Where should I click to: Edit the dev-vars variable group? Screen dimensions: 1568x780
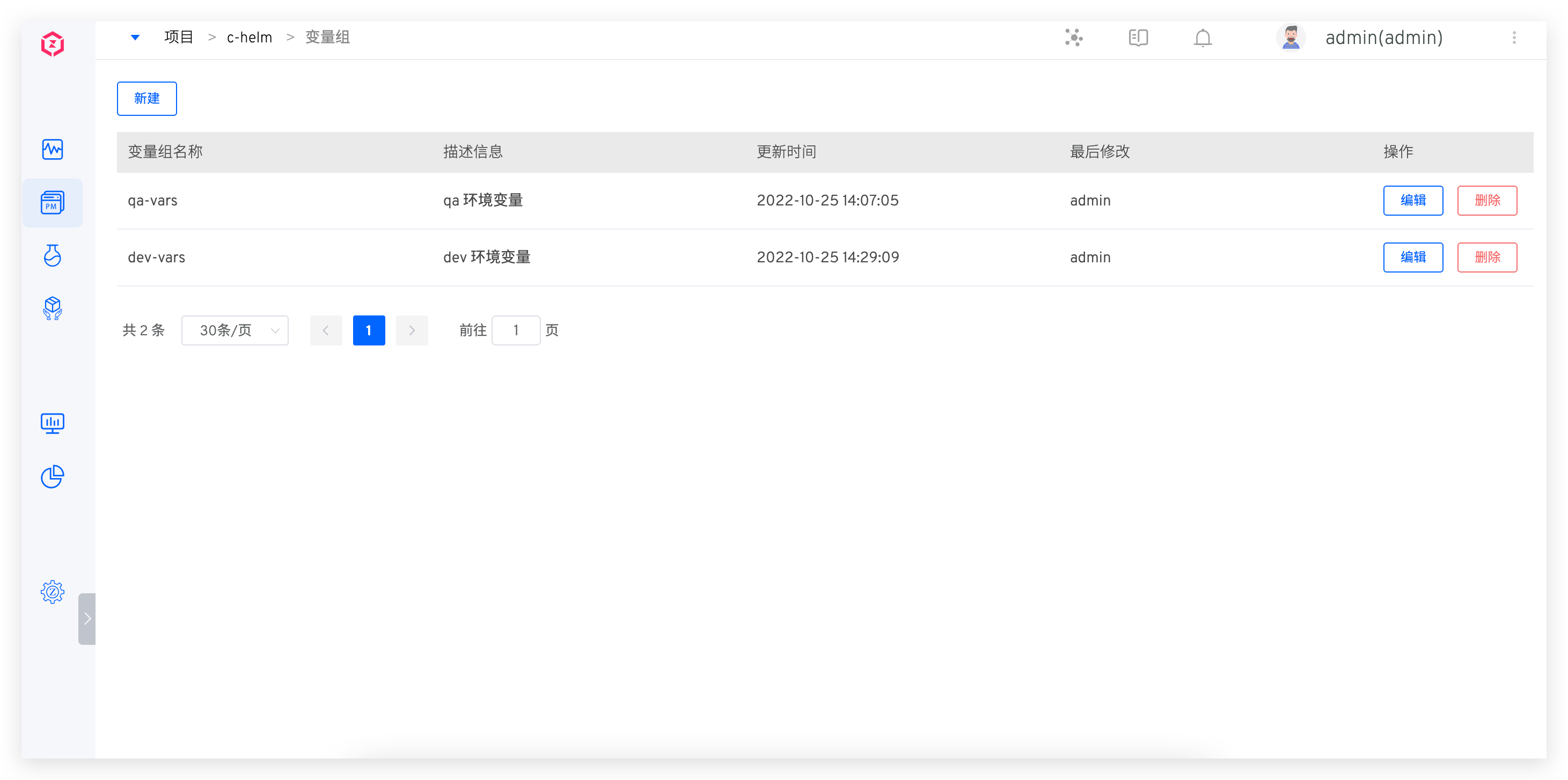pos(1413,257)
